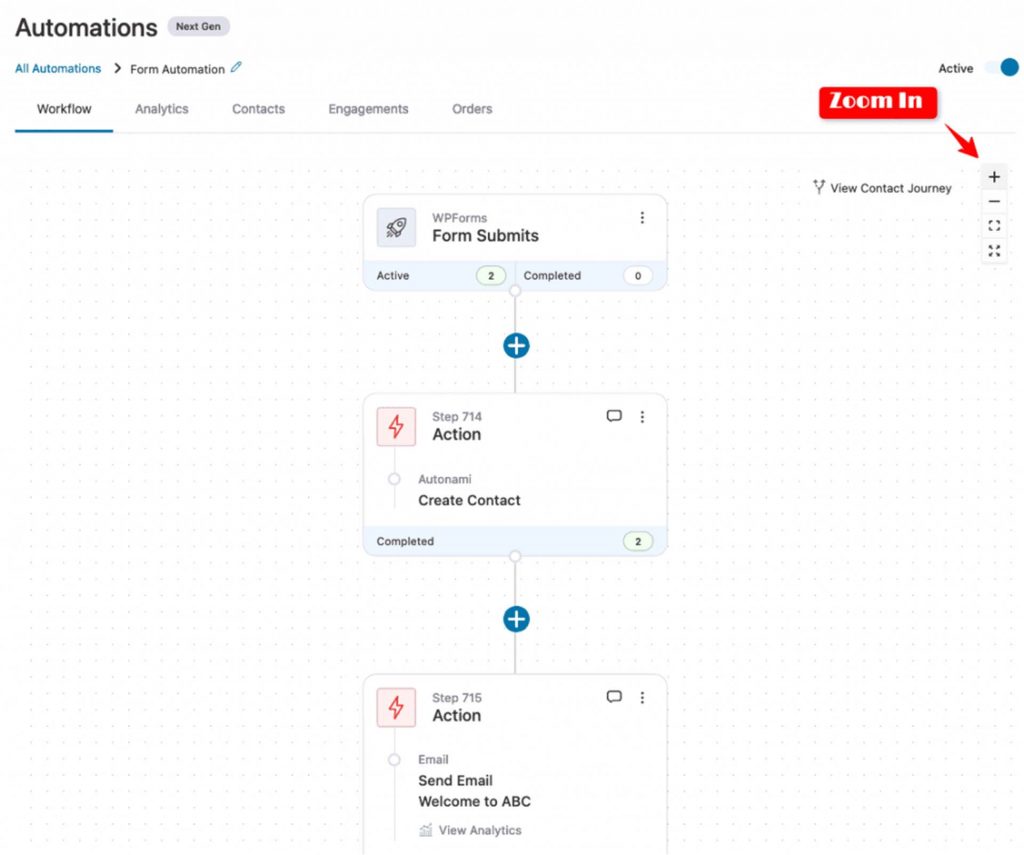The image size is (1024, 855).
Task: Click the Next Gen badge
Action: click(199, 27)
